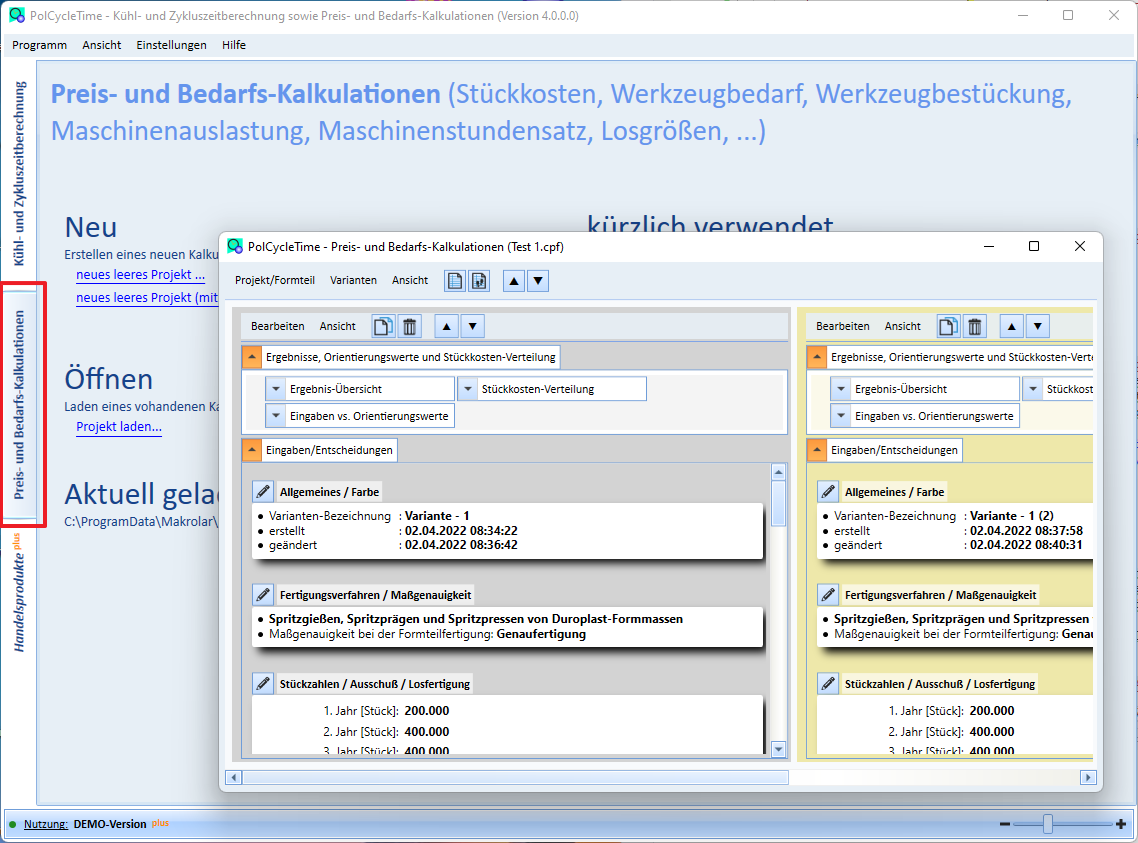
Task: Open Projekt/Formteil menu
Action: (274, 280)
